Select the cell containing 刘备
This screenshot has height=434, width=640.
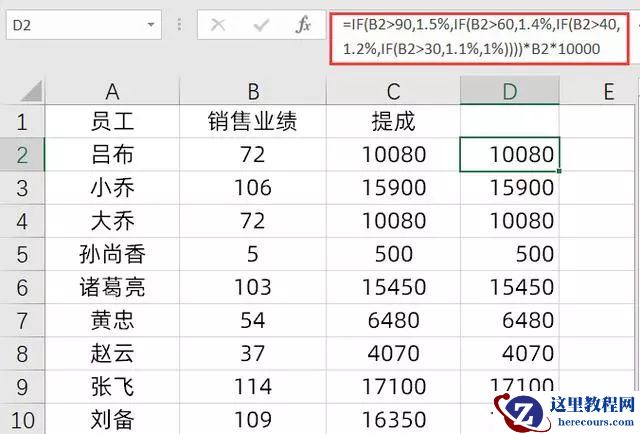point(112,419)
